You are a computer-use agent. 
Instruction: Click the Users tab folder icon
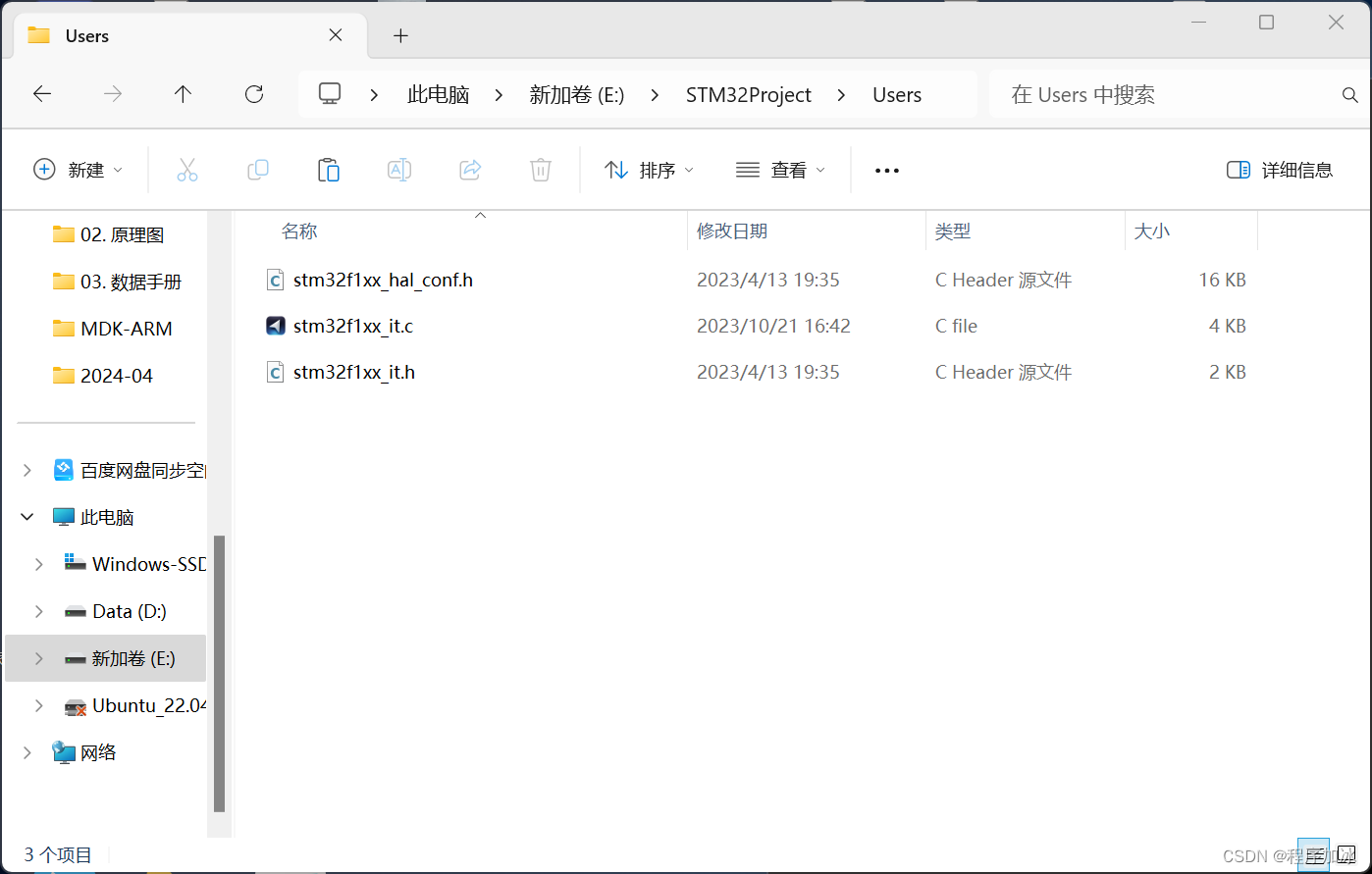[x=39, y=35]
